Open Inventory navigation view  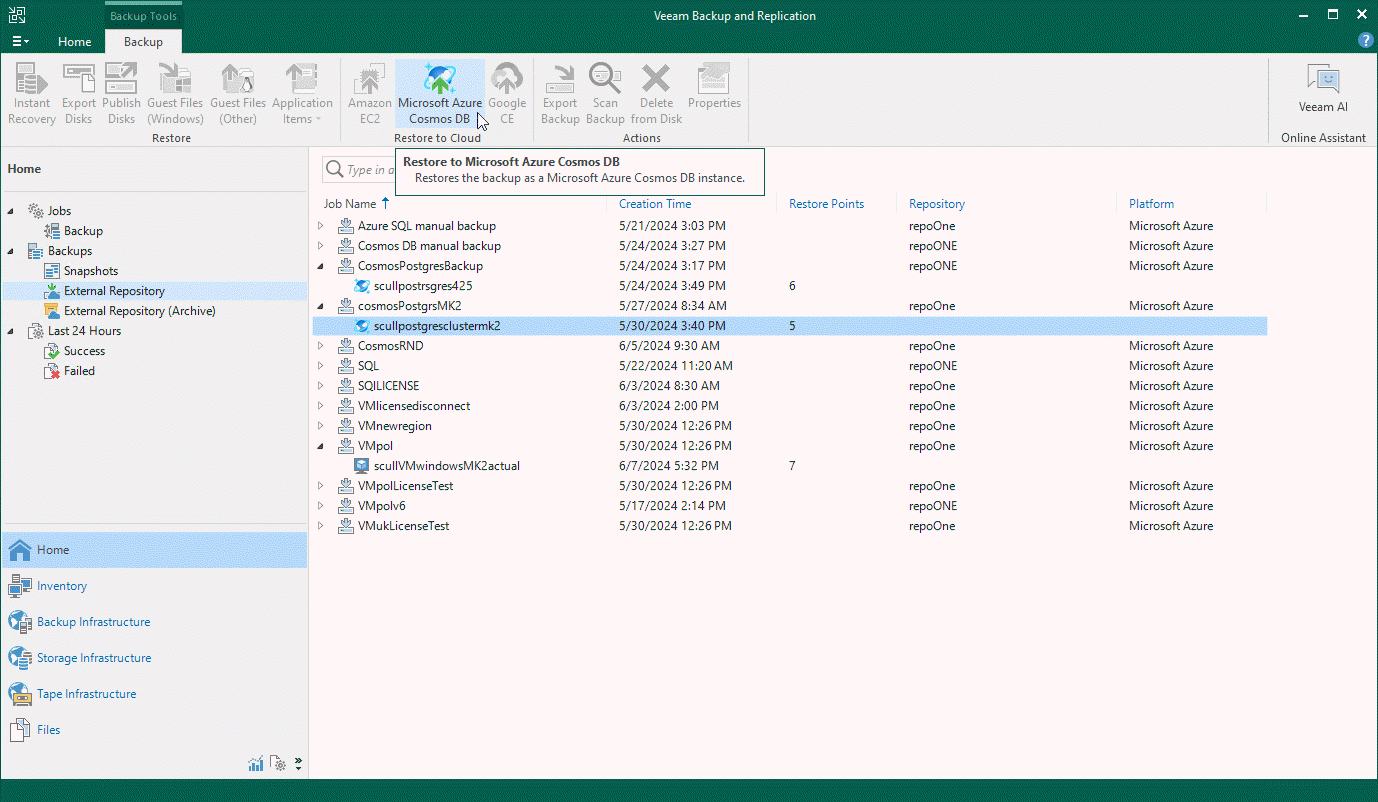[154, 586]
